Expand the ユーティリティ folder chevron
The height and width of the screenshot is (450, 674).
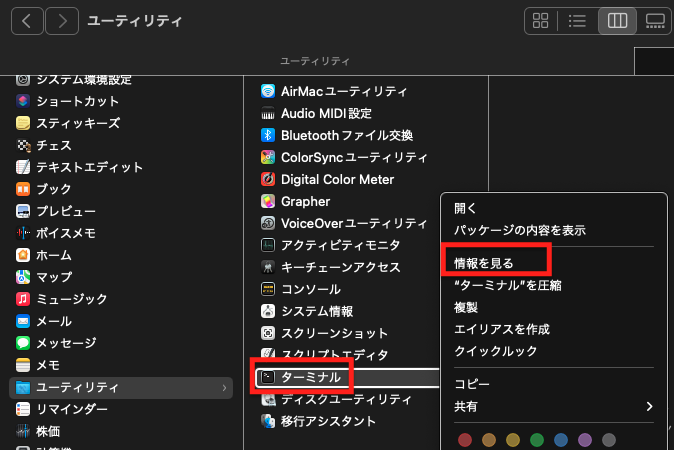point(224,388)
